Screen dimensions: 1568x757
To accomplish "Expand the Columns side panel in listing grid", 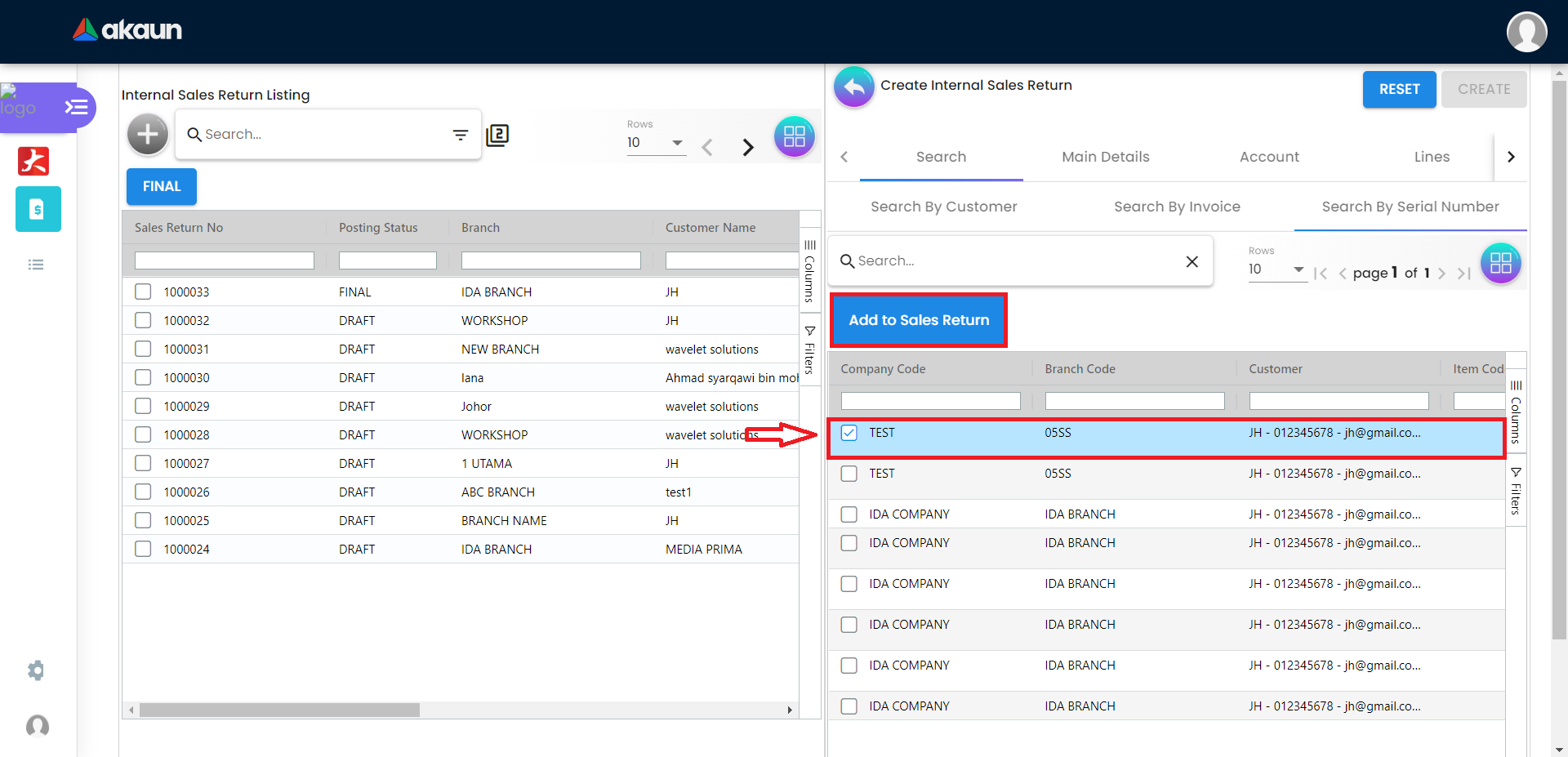I will coord(809,271).
